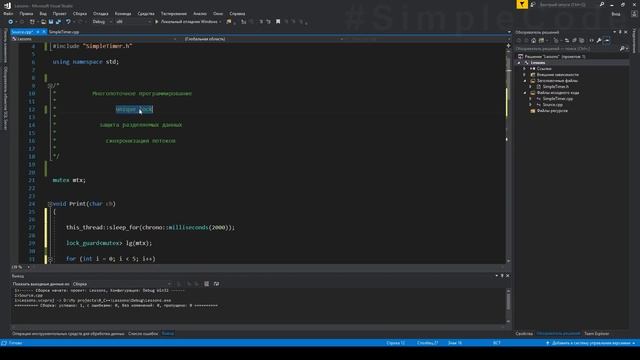This screenshot has width=640, height=360.
Task: Open the Сборка menu
Action: pyautogui.click(x=80, y=14)
